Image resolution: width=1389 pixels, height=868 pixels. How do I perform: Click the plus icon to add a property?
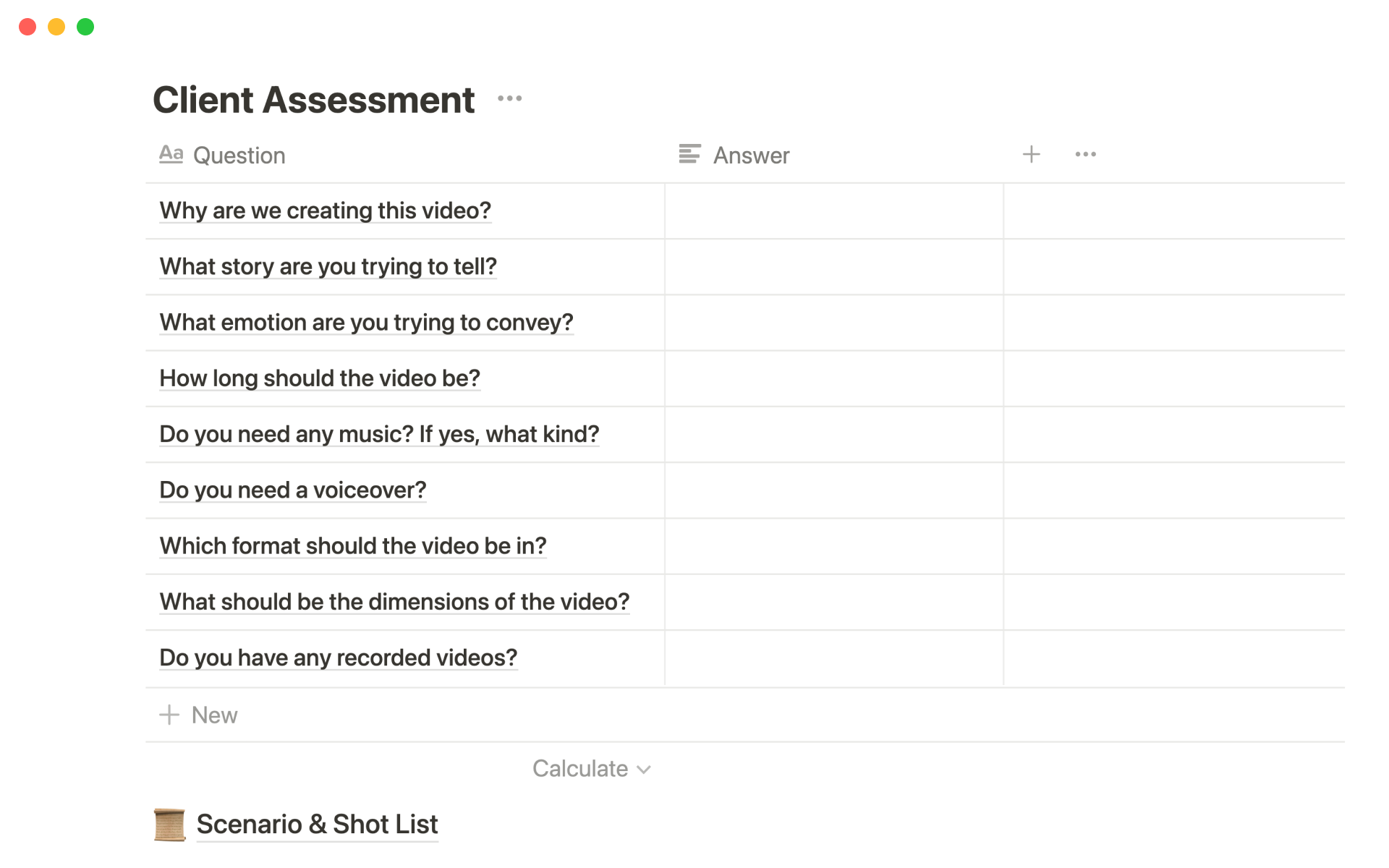(1031, 154)
